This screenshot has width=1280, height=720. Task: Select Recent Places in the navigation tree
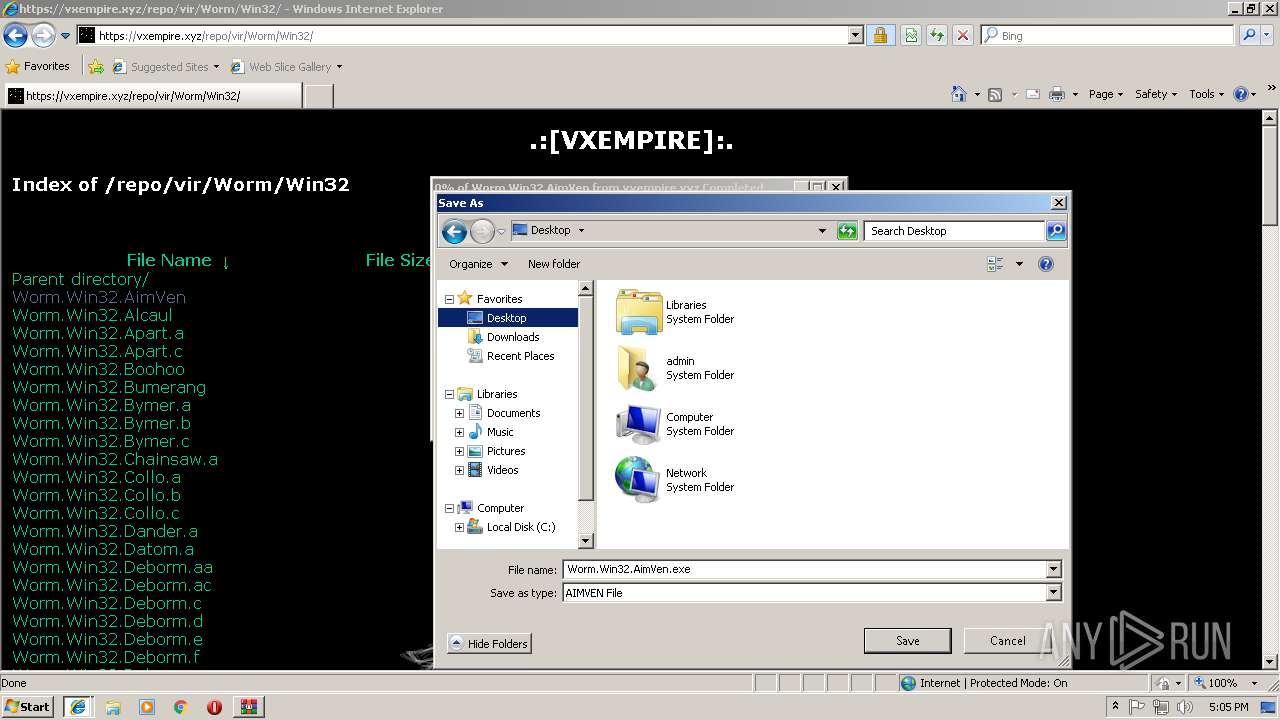coord(519,356)
